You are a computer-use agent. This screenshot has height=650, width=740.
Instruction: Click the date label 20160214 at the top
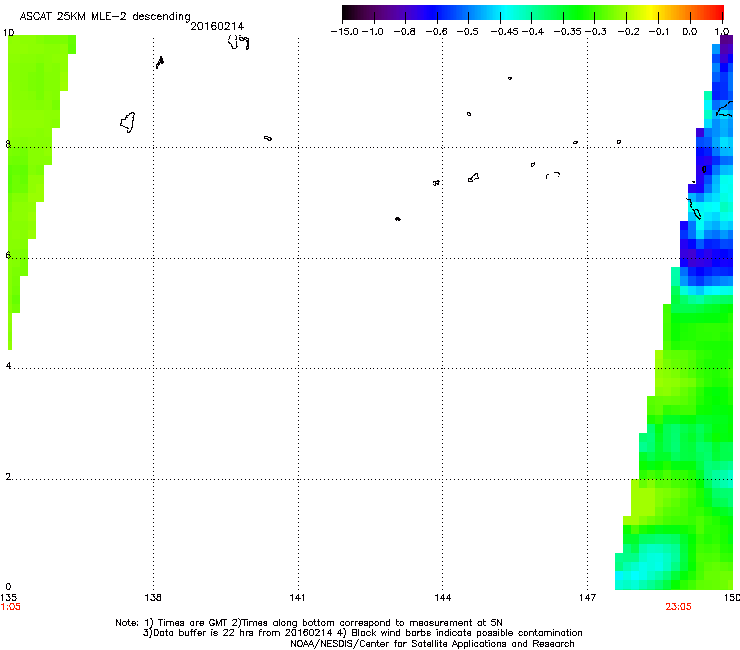[x=217, y=26]
